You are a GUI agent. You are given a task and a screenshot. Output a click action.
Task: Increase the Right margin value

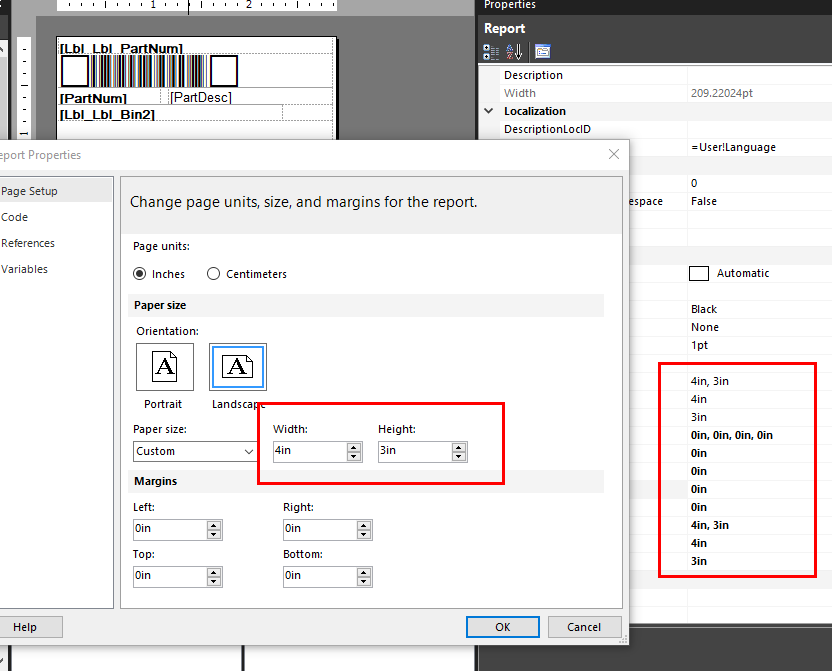coord(363,525)
